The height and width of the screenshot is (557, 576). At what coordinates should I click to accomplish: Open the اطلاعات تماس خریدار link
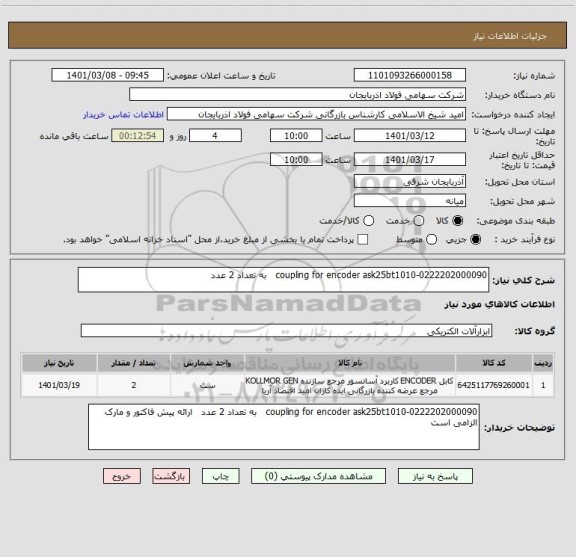(x=123, y=115)
